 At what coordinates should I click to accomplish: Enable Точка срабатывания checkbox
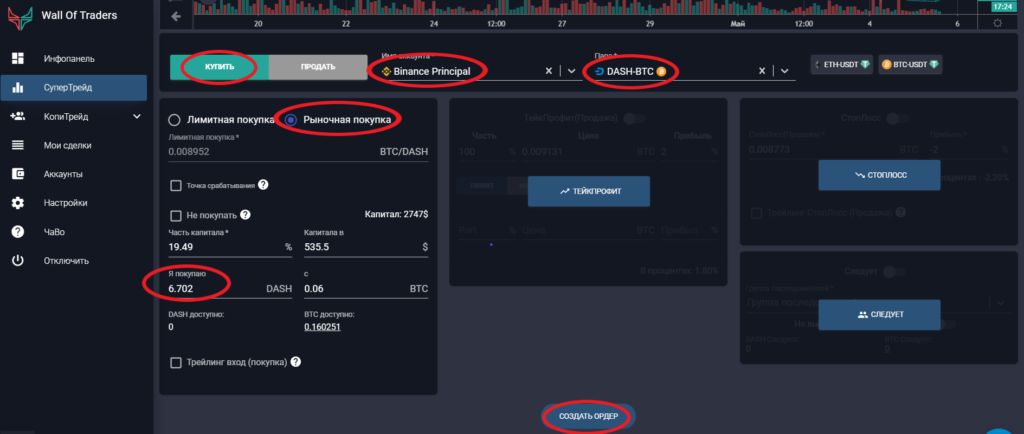176,185
